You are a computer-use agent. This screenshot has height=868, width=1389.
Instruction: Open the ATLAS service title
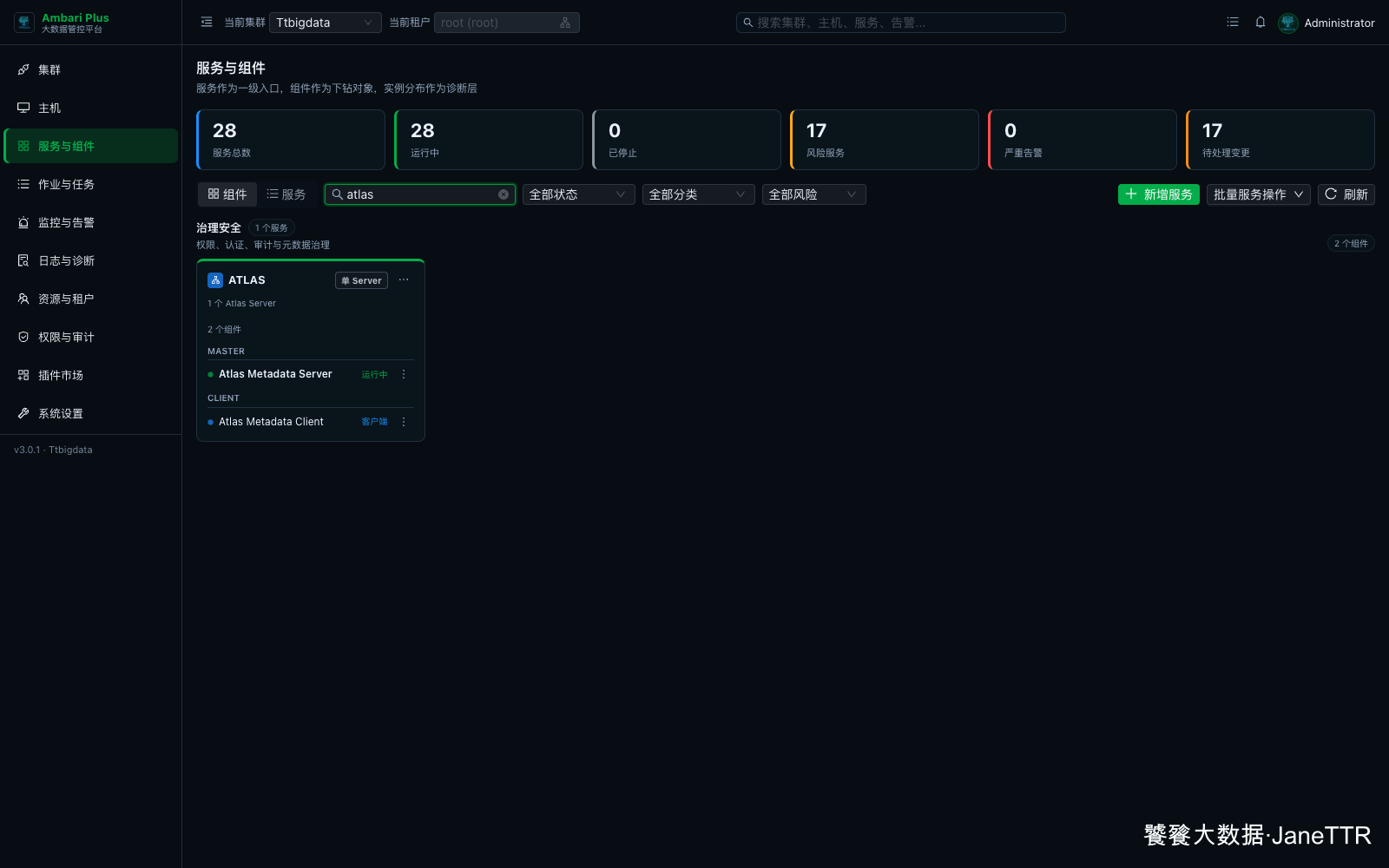tap(247, 280)
